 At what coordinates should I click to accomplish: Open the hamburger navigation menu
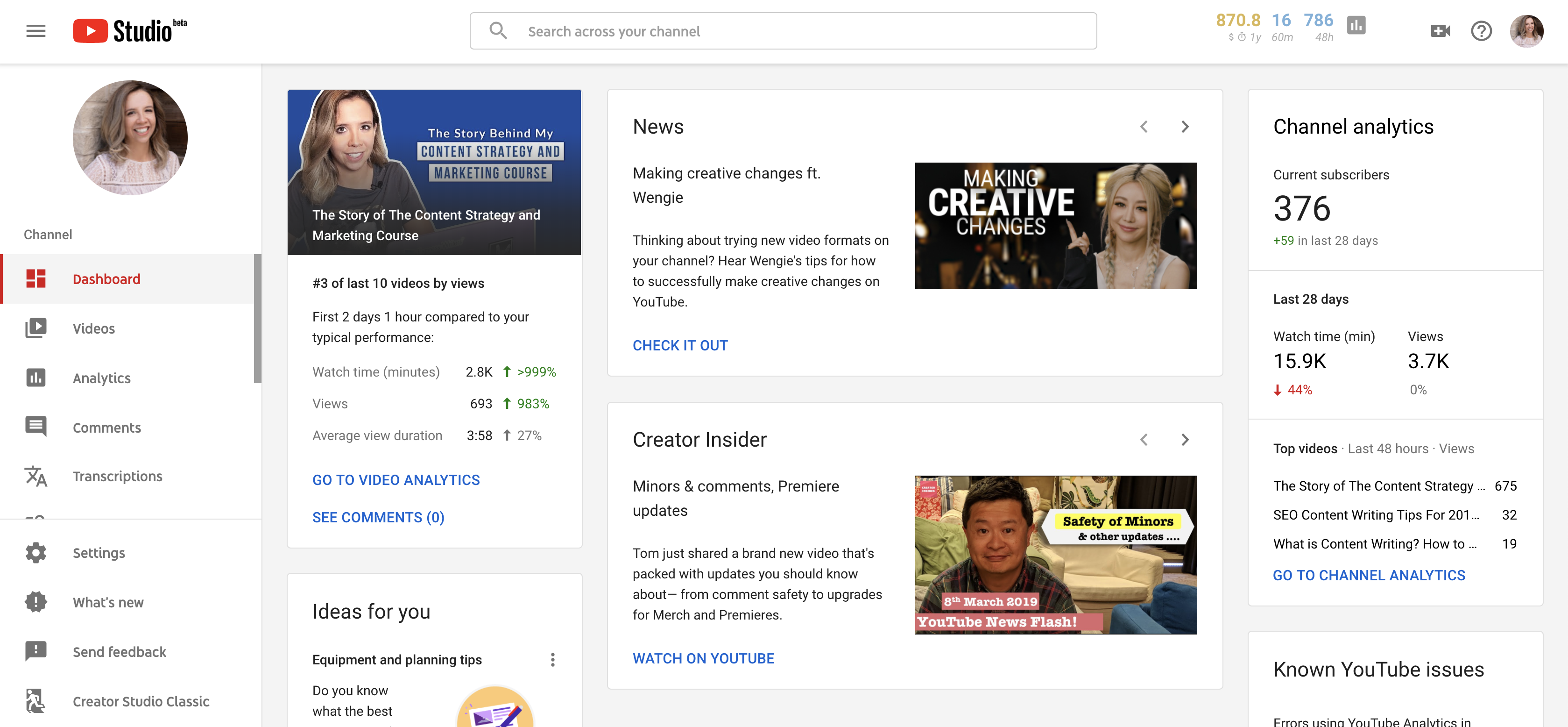pos(36,31)
